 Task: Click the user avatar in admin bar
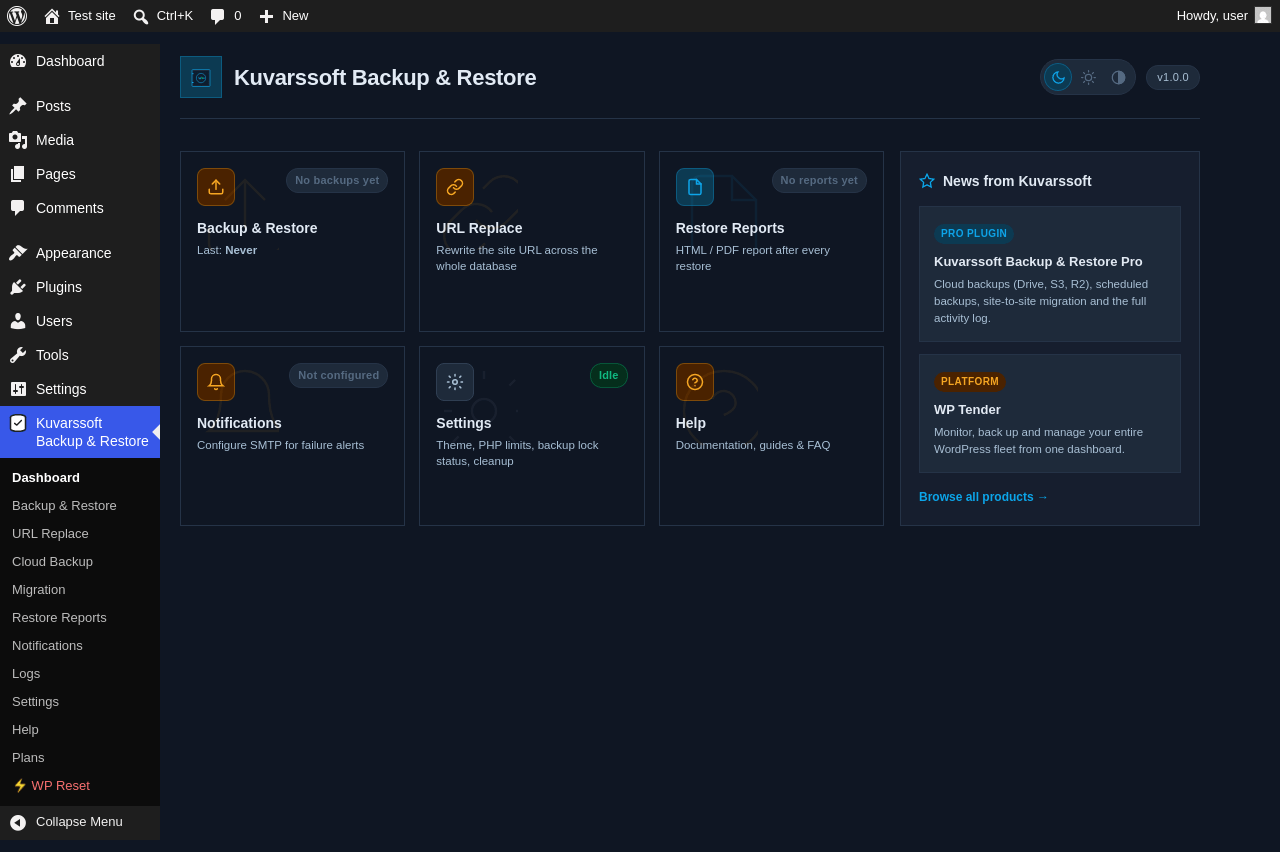coord(1263,15)
